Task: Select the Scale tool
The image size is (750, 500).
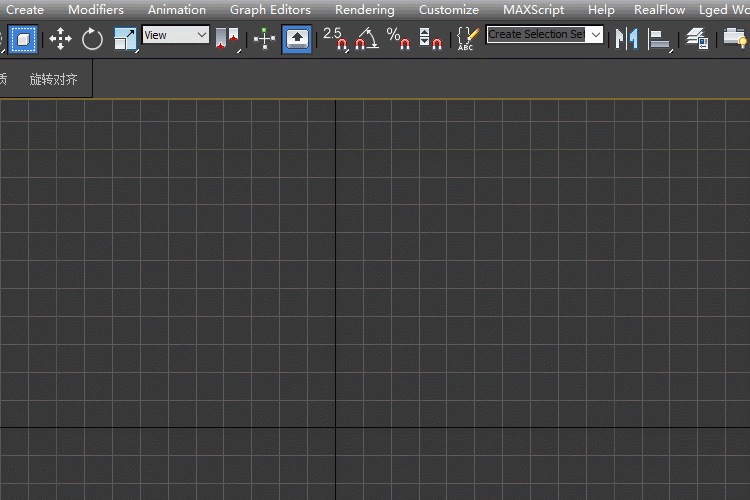Action: click(x=125, y=39)
